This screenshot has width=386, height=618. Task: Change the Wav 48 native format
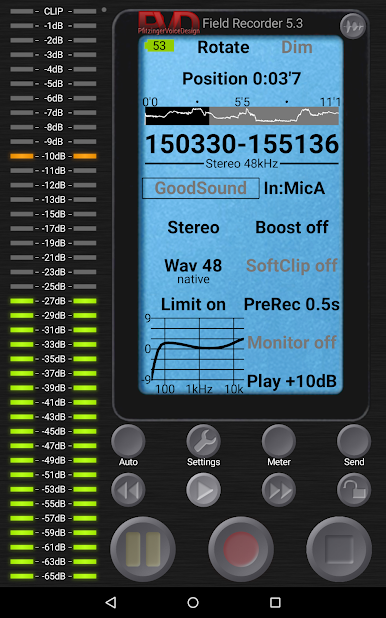[193, 270]
